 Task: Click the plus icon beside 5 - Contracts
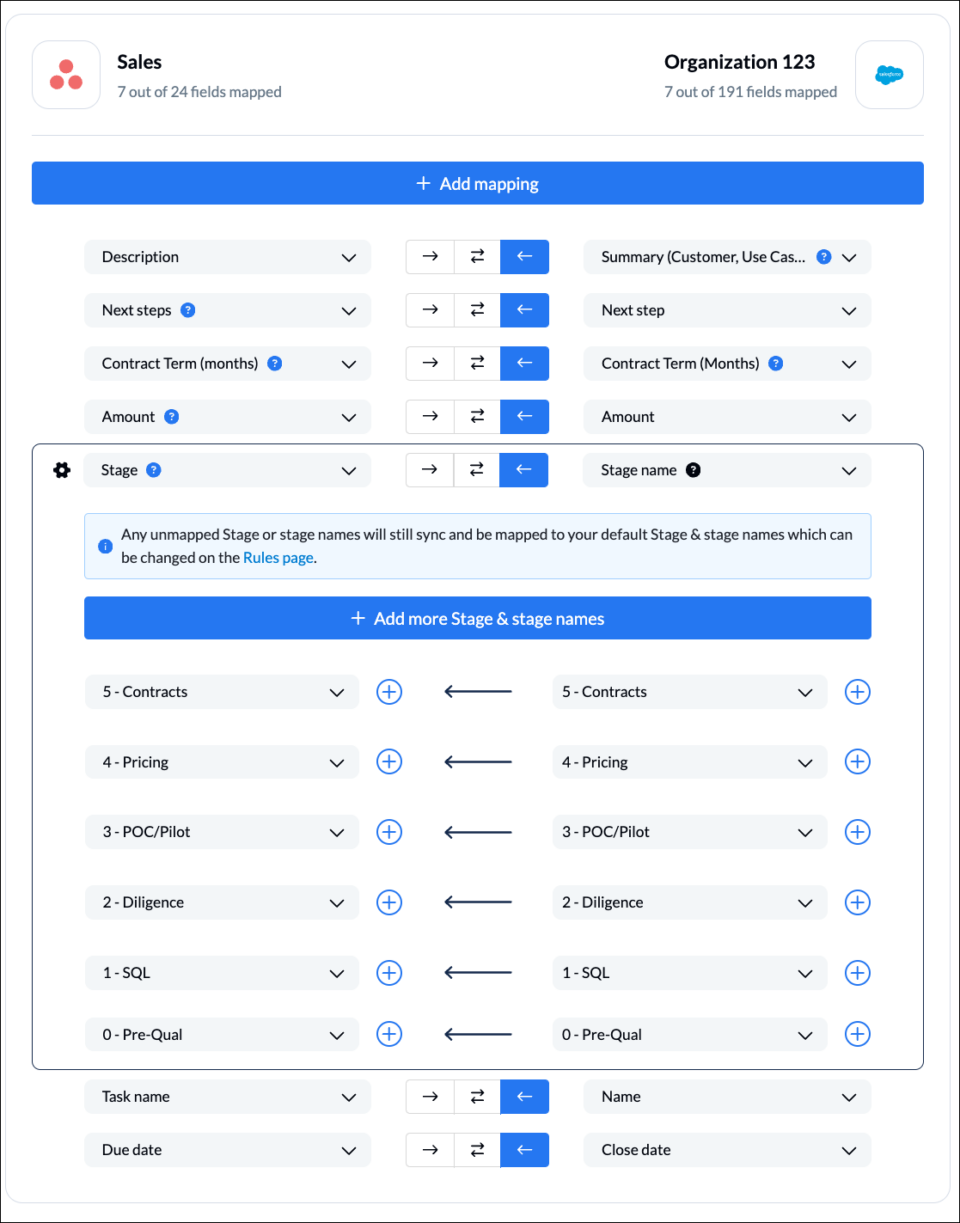[389, 691]
